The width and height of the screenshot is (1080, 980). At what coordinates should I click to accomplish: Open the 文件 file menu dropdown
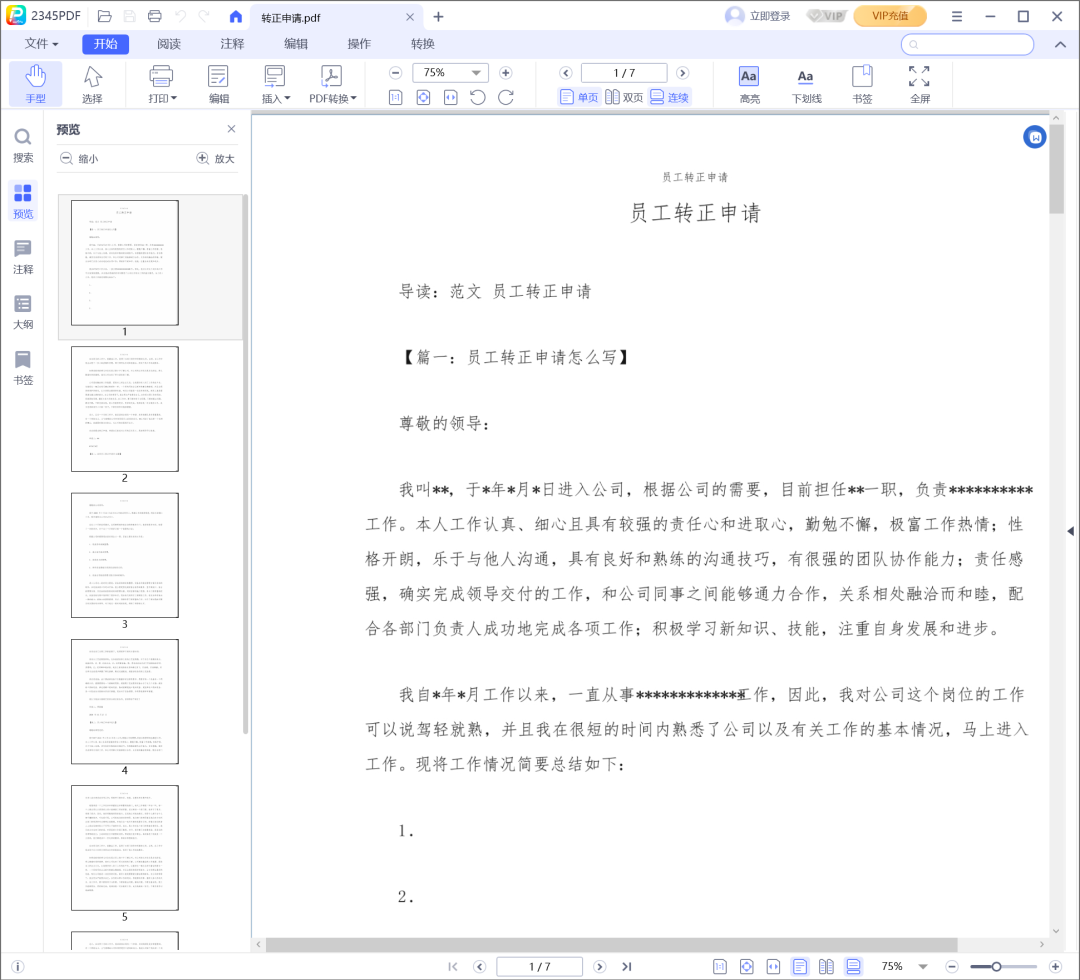pyautogui.click(x=41, y=43)
